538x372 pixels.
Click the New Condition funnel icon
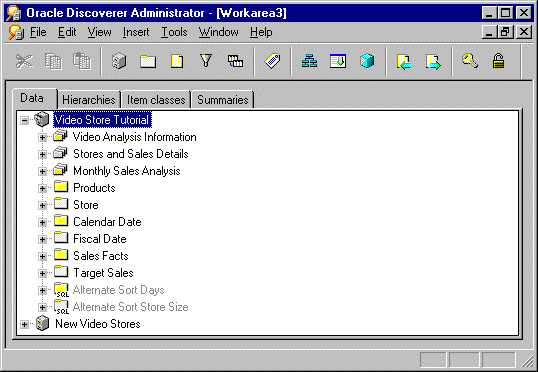(x=206, y=61)
